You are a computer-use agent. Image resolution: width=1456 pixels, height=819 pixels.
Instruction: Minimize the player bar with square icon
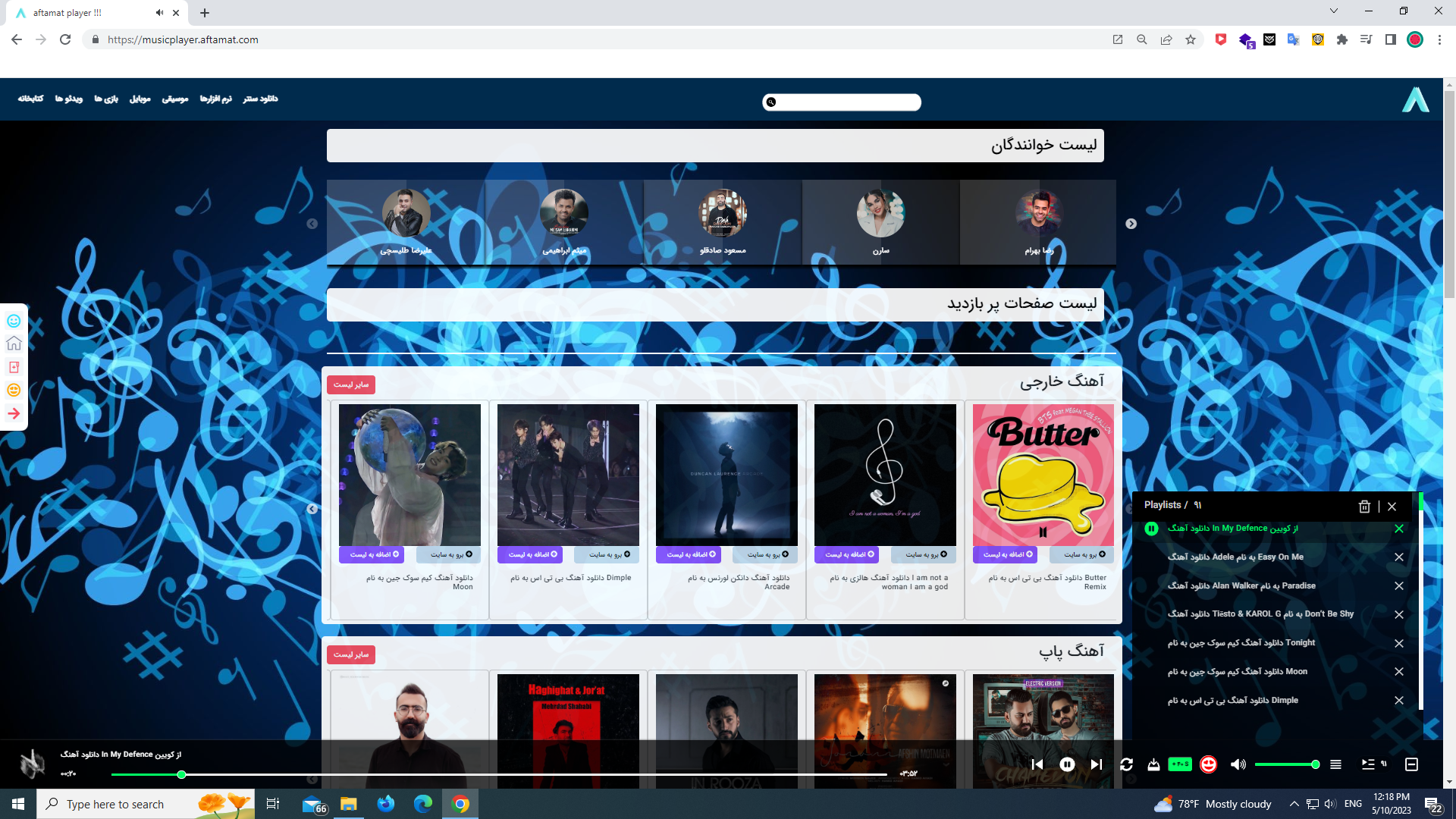tap(1411, 764)
